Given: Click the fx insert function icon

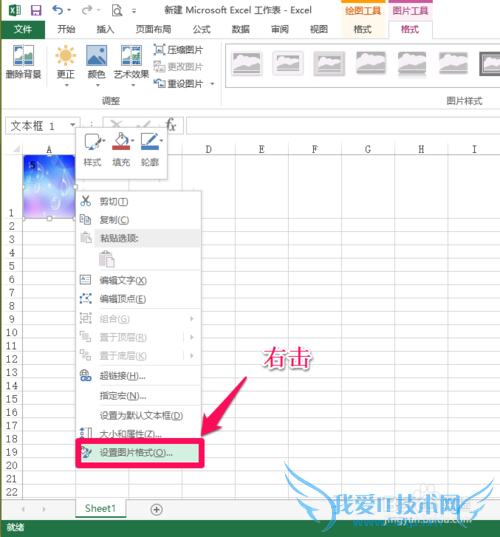Looking at the screenshot, I should pyautogui.click(x=171, y=125).
